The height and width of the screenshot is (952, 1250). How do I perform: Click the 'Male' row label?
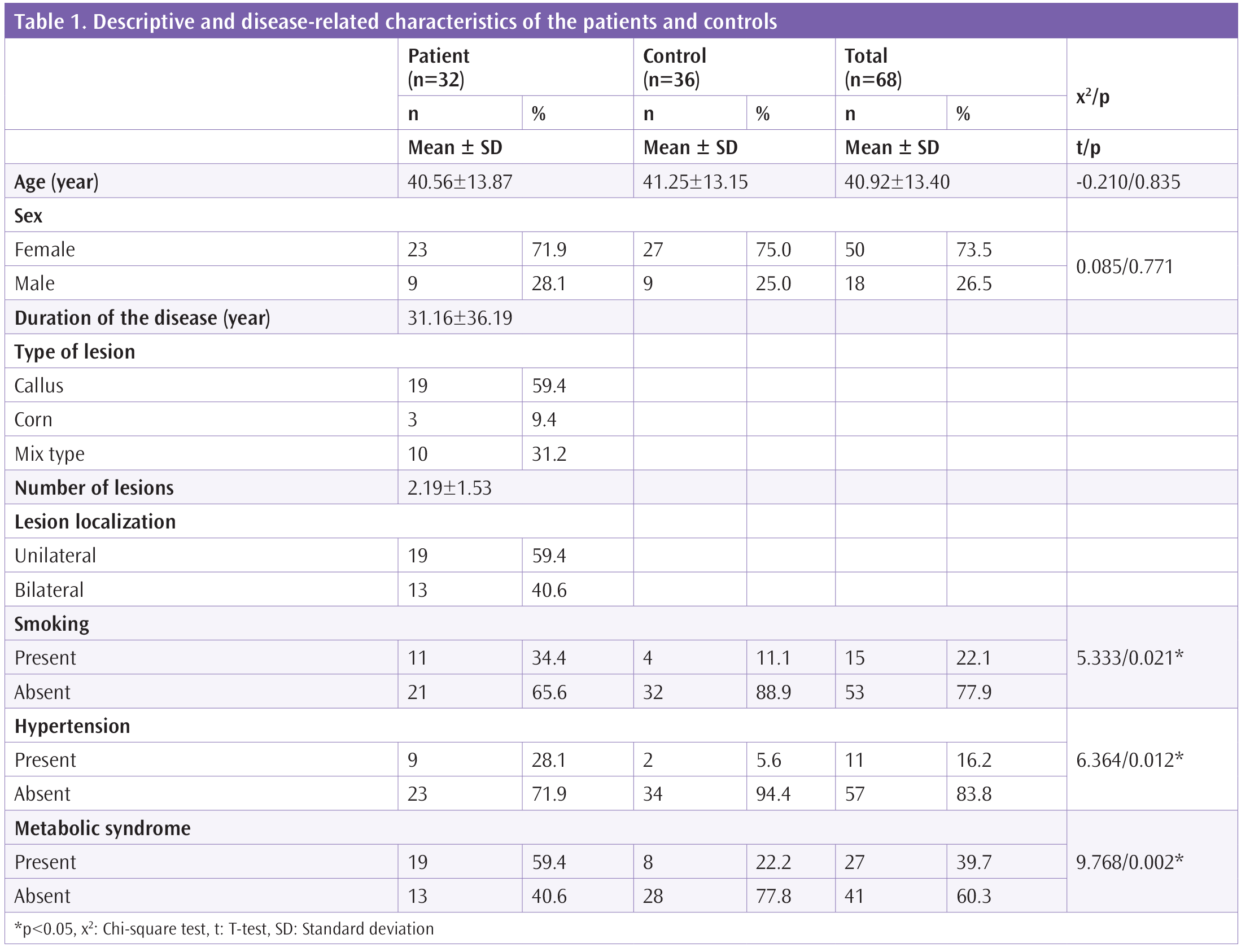34,283
